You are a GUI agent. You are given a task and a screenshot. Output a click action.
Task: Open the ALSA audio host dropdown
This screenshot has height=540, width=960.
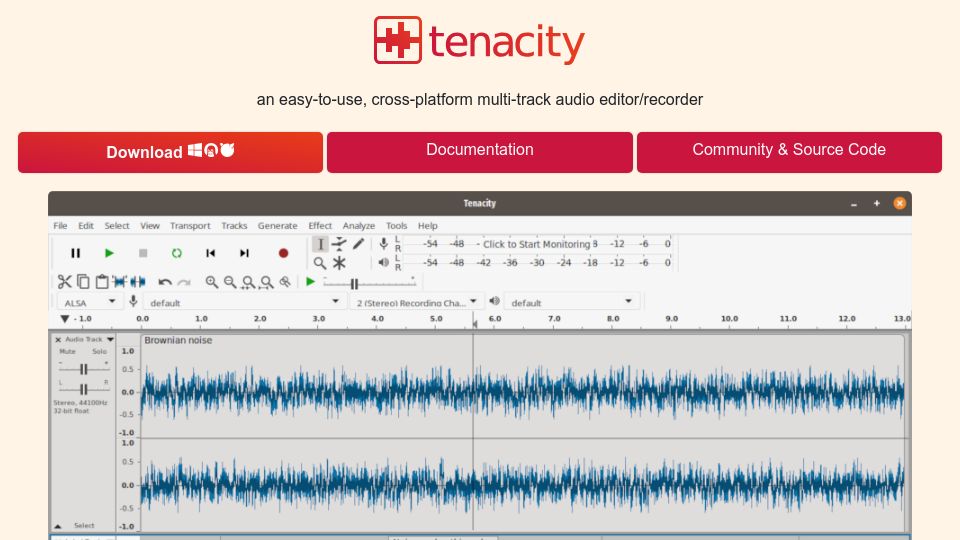coord(89,302)
